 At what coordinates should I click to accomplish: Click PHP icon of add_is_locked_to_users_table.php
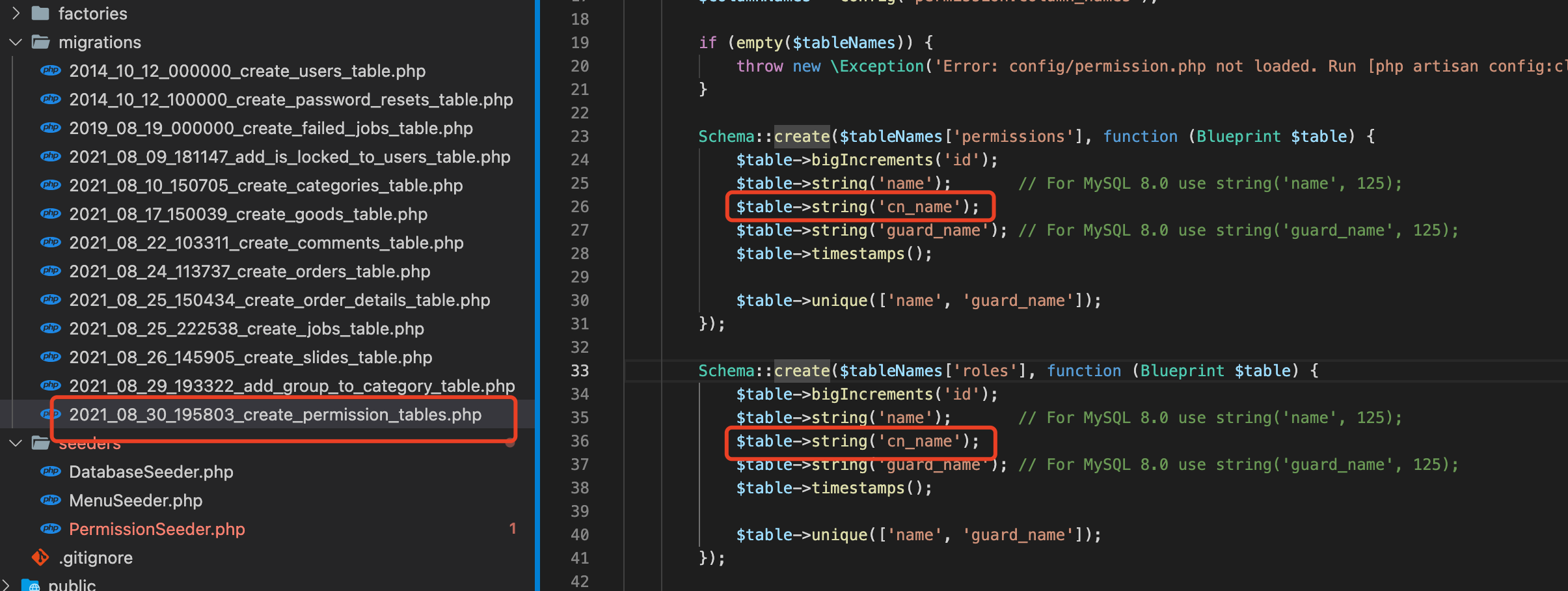tap(51, 157)
